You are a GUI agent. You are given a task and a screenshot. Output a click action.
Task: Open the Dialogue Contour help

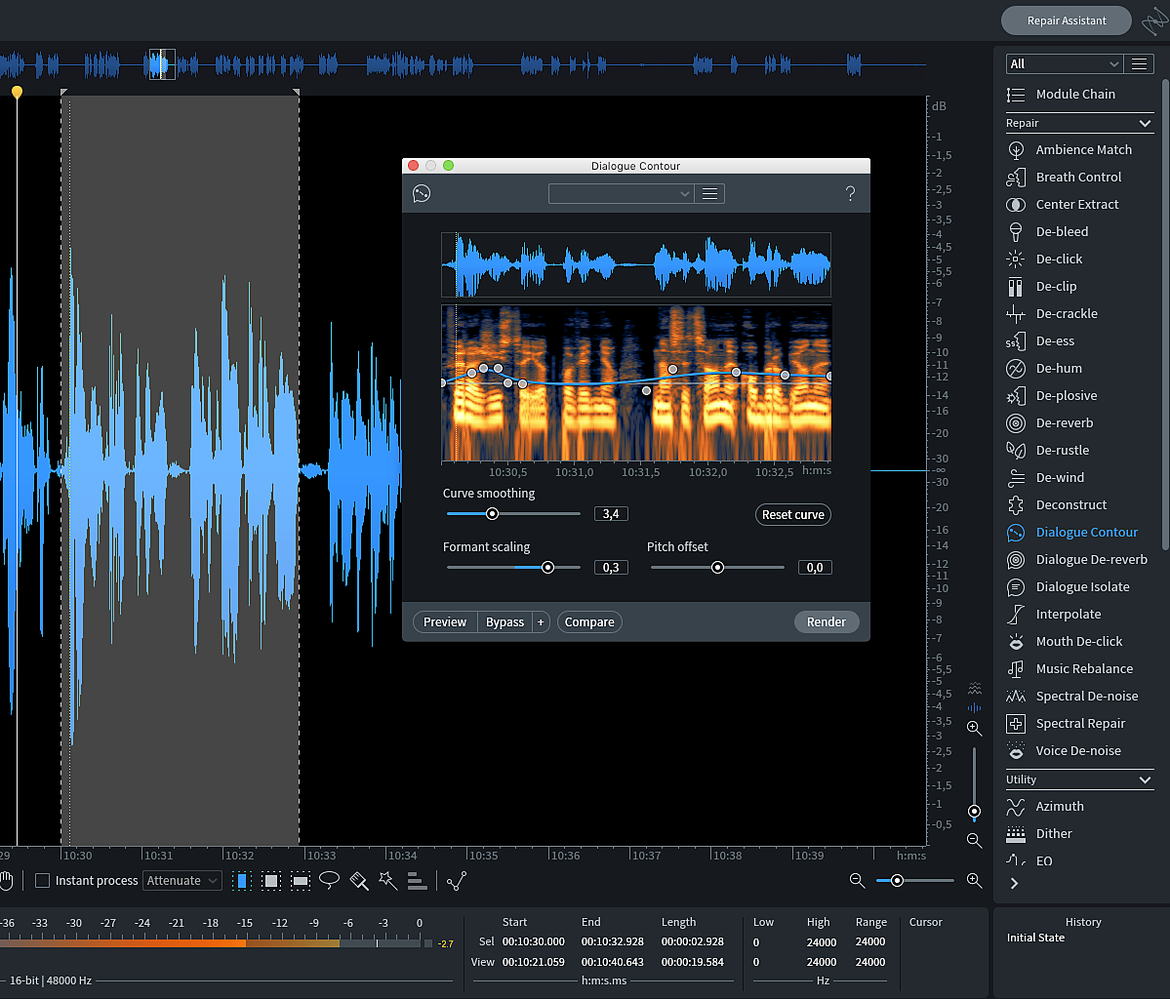pyautogui.click(x=850, y=194)
